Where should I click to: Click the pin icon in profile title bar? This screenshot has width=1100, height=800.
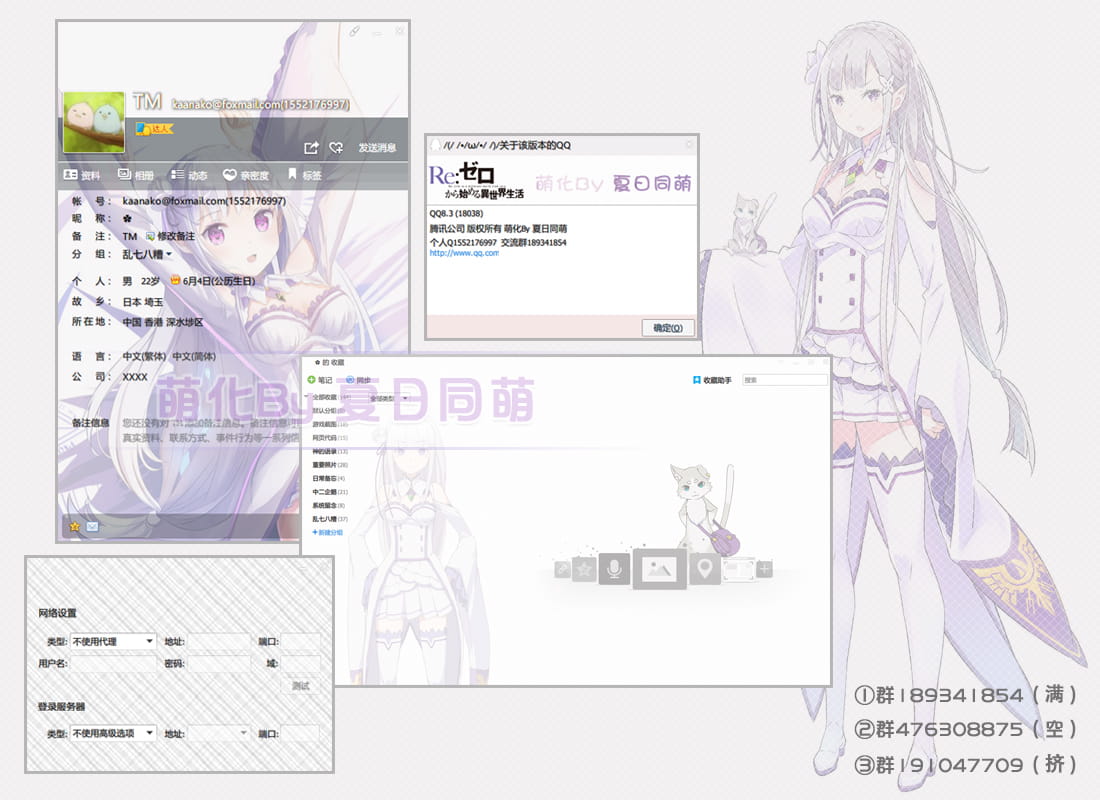pyautogui.click(x=355, y=32)
